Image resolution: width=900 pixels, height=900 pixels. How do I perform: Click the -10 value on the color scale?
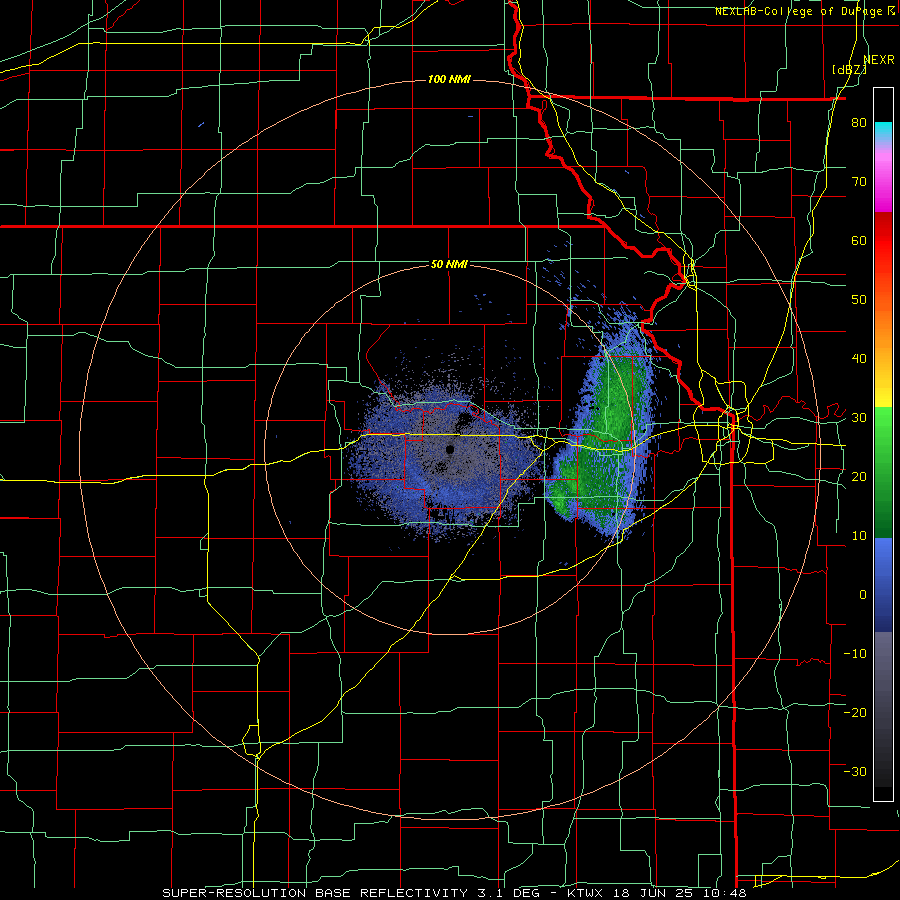tap(855, 654)
